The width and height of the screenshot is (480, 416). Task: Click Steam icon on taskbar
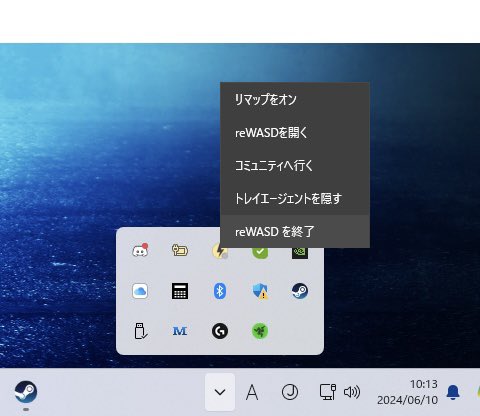tap(26, 392)
